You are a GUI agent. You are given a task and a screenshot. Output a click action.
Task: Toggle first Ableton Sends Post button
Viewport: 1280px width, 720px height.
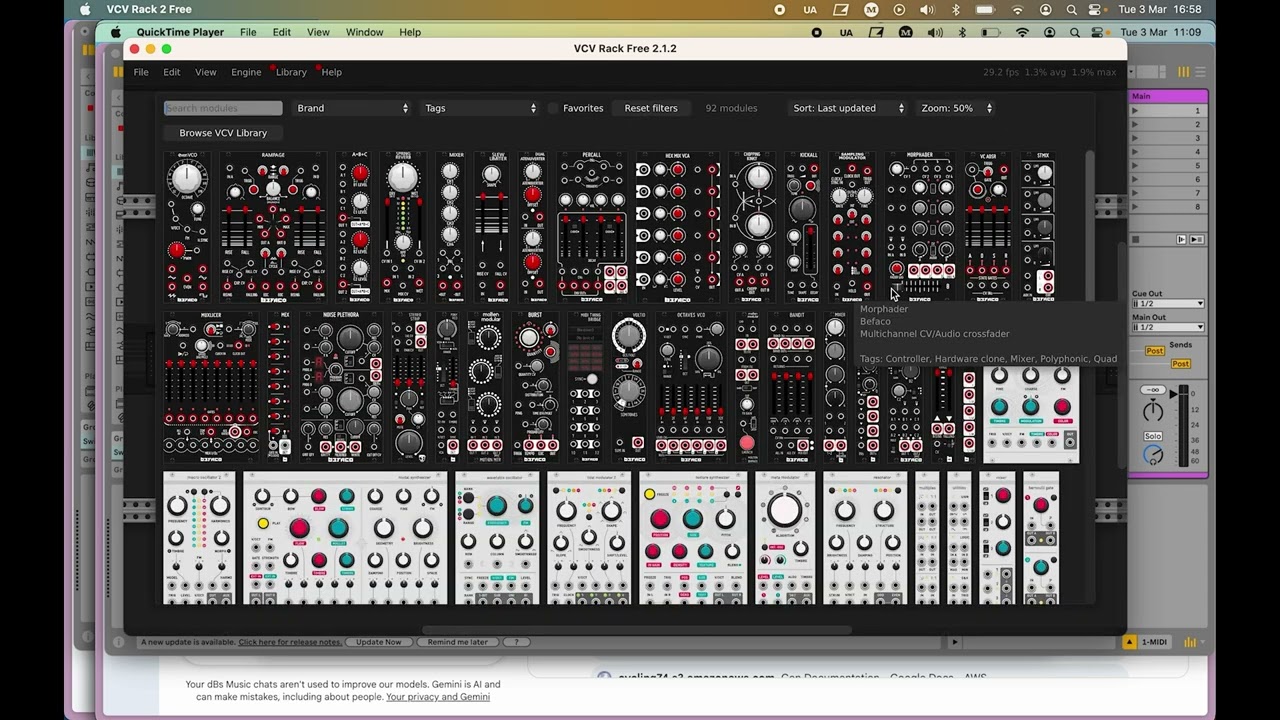(1155, 351)
